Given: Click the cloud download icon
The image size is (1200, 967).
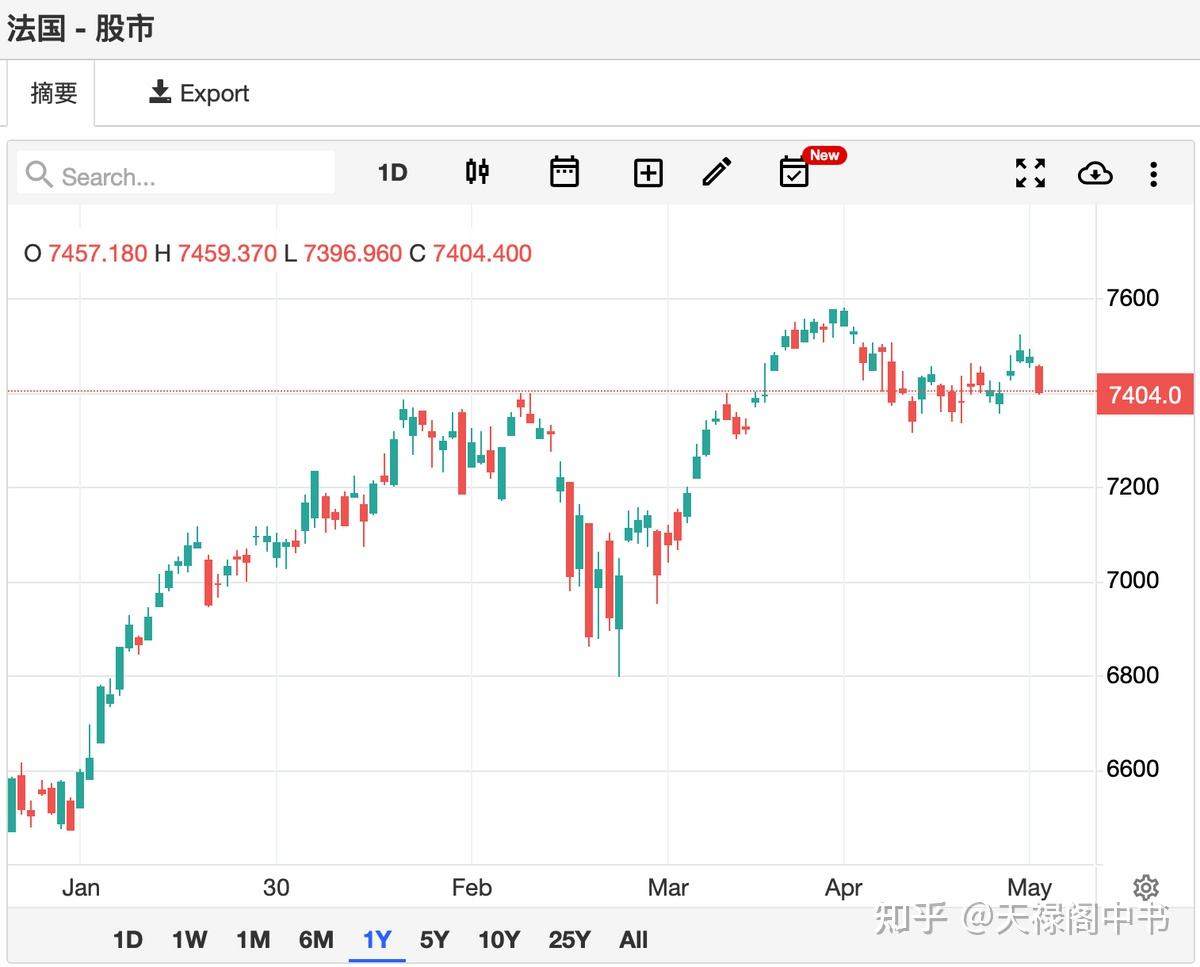Looking at the screenshot, I should [1095, 173].
